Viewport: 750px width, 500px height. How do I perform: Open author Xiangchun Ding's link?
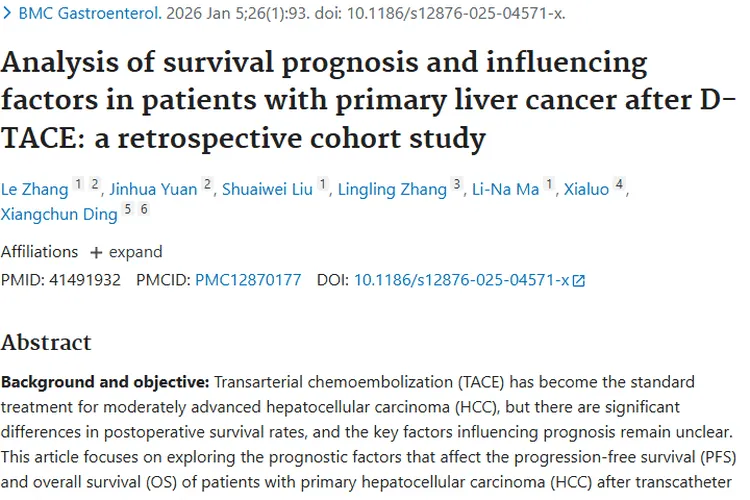tap(59, 214)
